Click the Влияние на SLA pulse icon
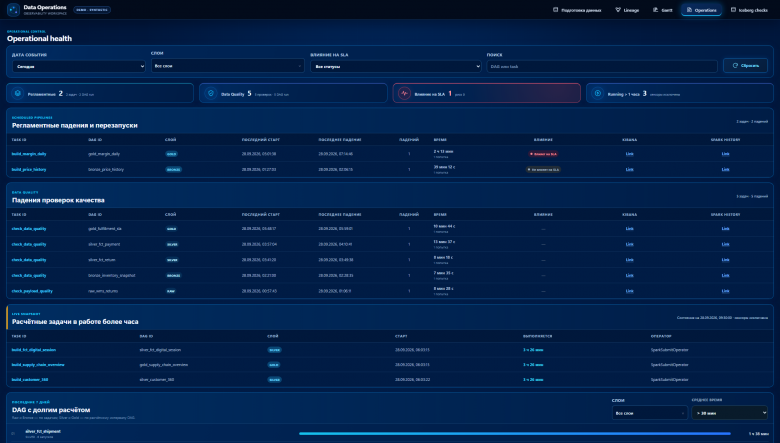Viewport: 780px width, 443px height. point(404,93)
